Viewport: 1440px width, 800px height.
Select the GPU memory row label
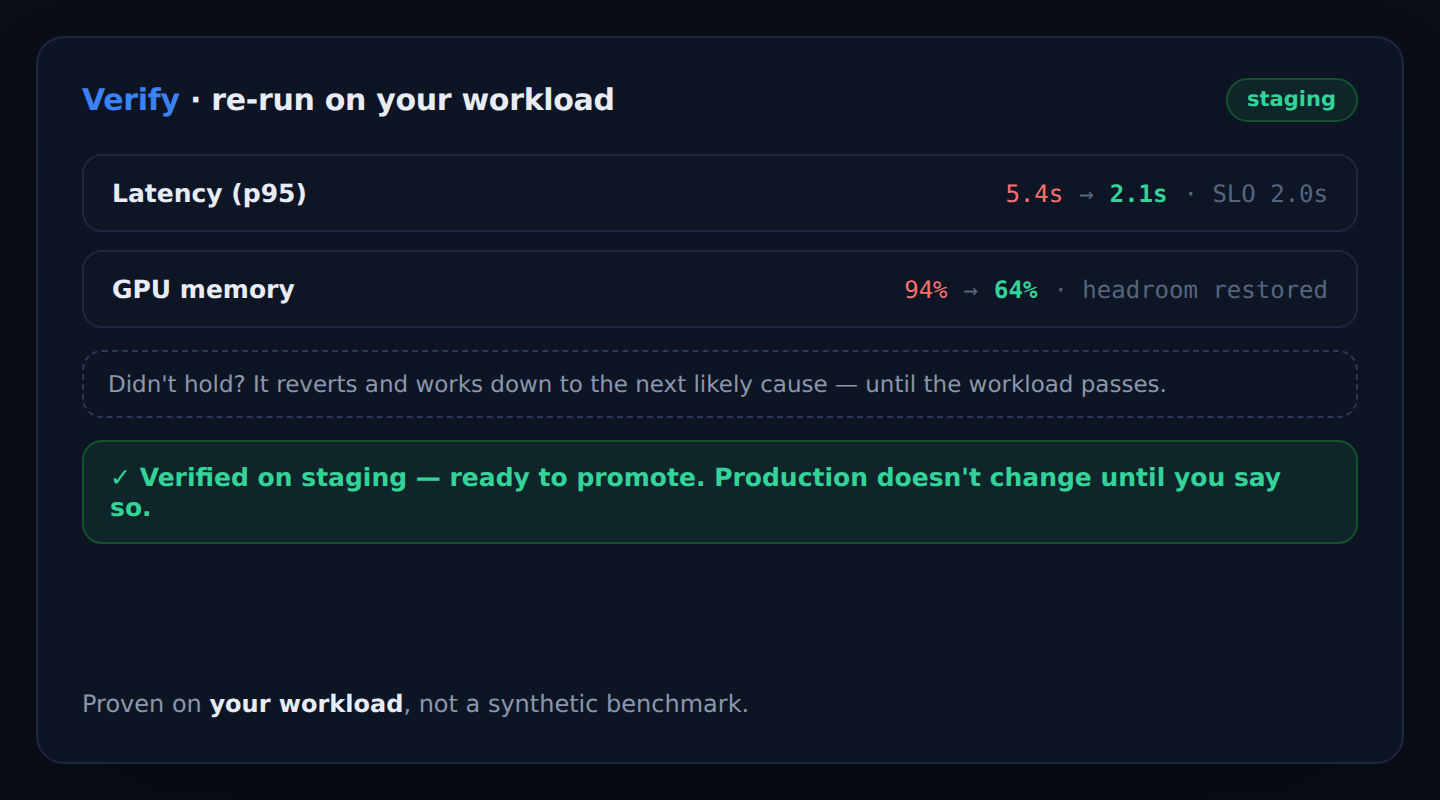203,289
